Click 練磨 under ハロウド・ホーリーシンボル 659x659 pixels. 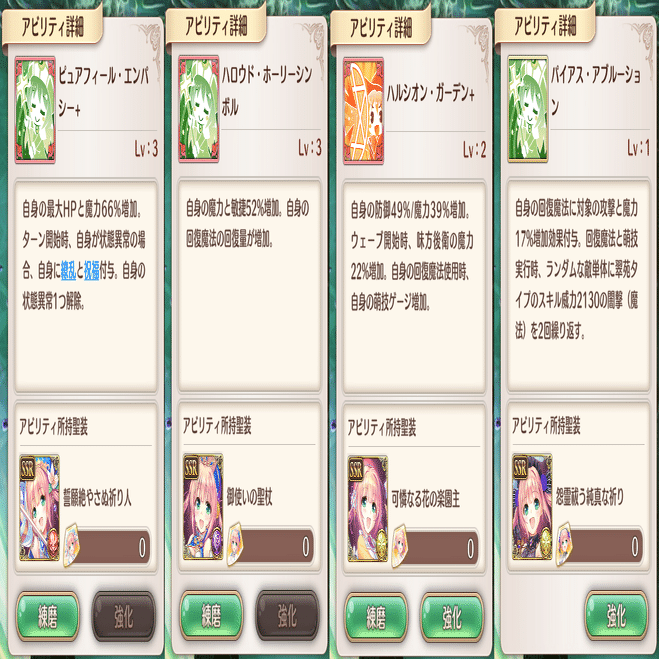tap(211, 615)
